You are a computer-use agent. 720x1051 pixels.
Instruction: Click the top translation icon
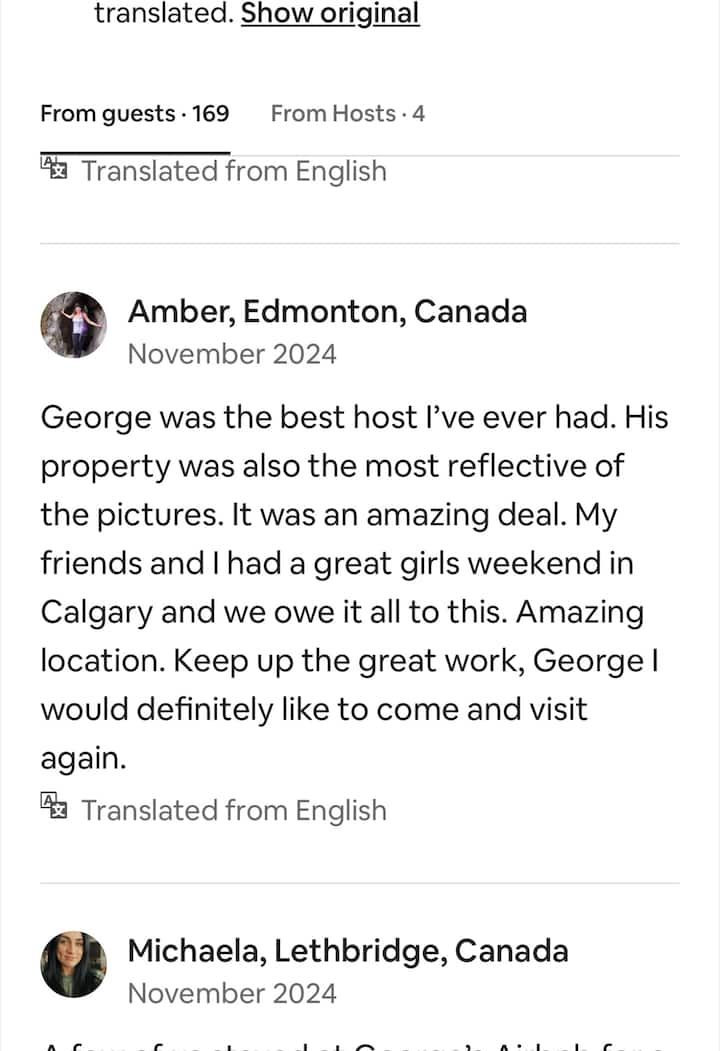pyautogui.click(x=53, y=168)
